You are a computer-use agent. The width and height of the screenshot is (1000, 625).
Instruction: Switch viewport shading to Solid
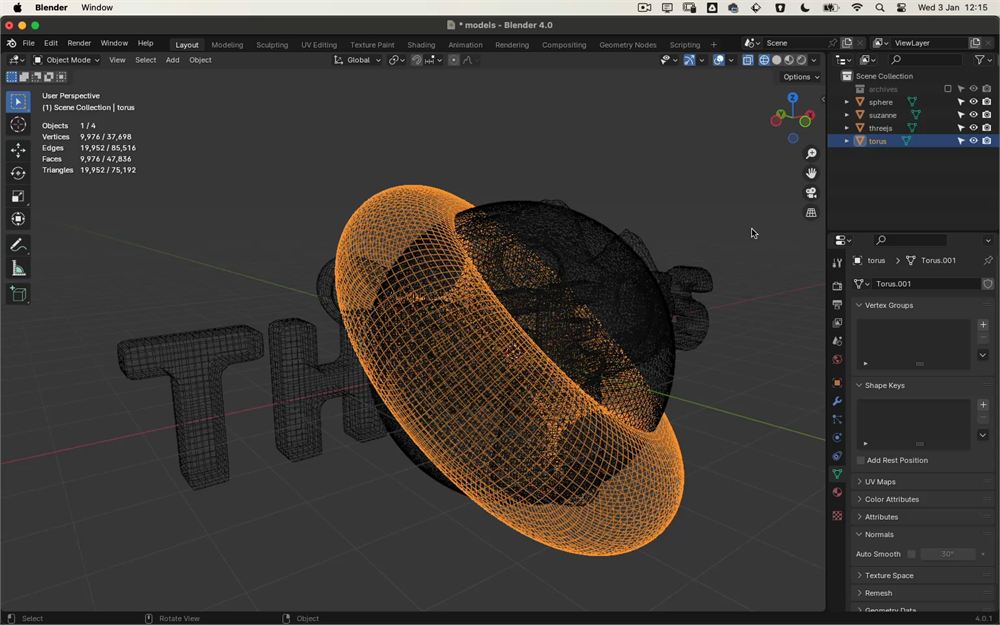(776, 60)
